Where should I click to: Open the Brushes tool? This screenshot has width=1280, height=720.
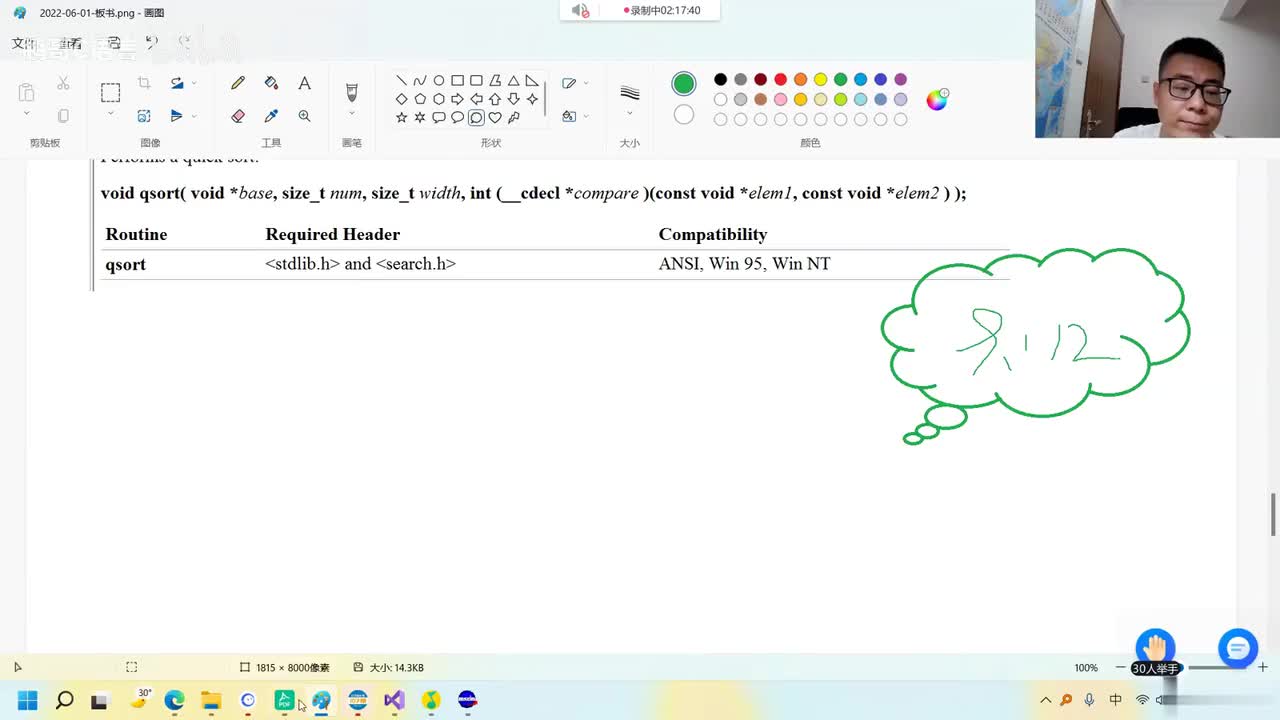coord(352,92)
